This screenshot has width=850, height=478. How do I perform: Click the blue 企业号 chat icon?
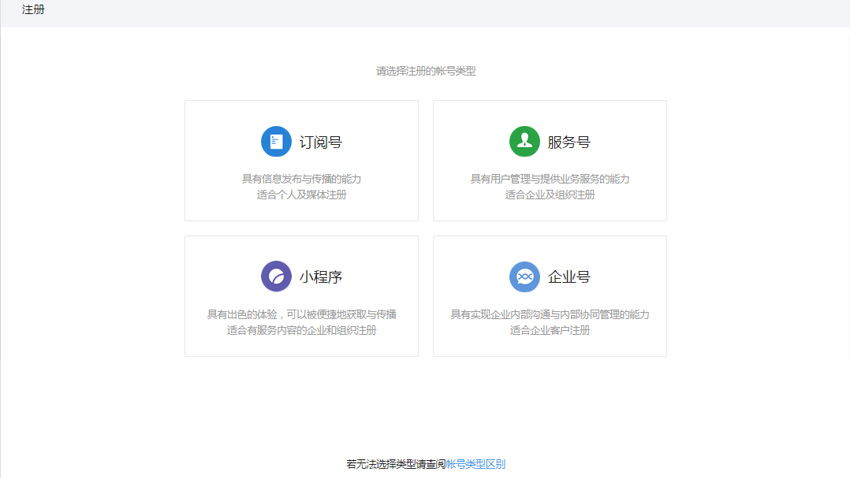(524, 276)
